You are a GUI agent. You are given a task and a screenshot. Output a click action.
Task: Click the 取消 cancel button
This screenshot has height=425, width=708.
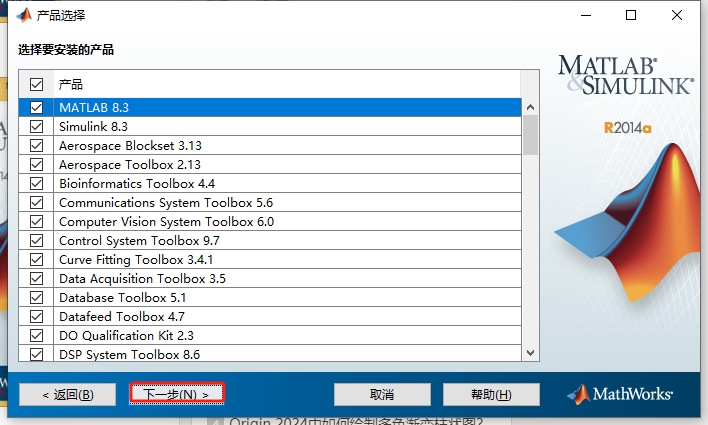click(x=382, y=394)
